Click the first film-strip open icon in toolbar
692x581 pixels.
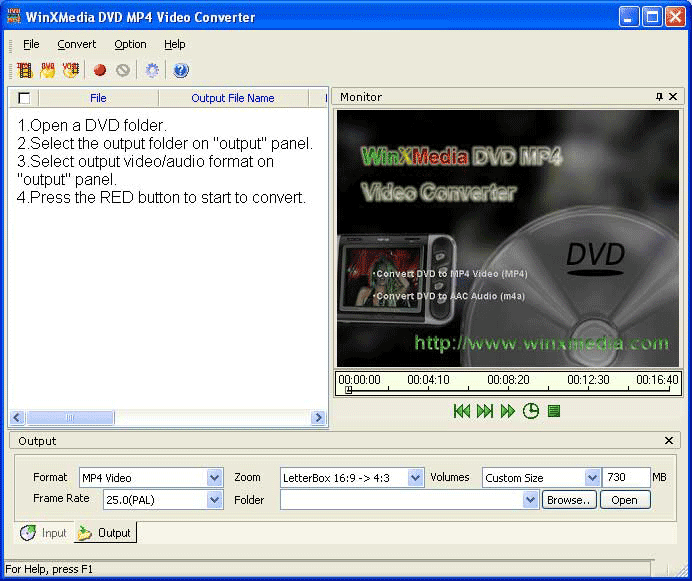(x=25, y=70)
